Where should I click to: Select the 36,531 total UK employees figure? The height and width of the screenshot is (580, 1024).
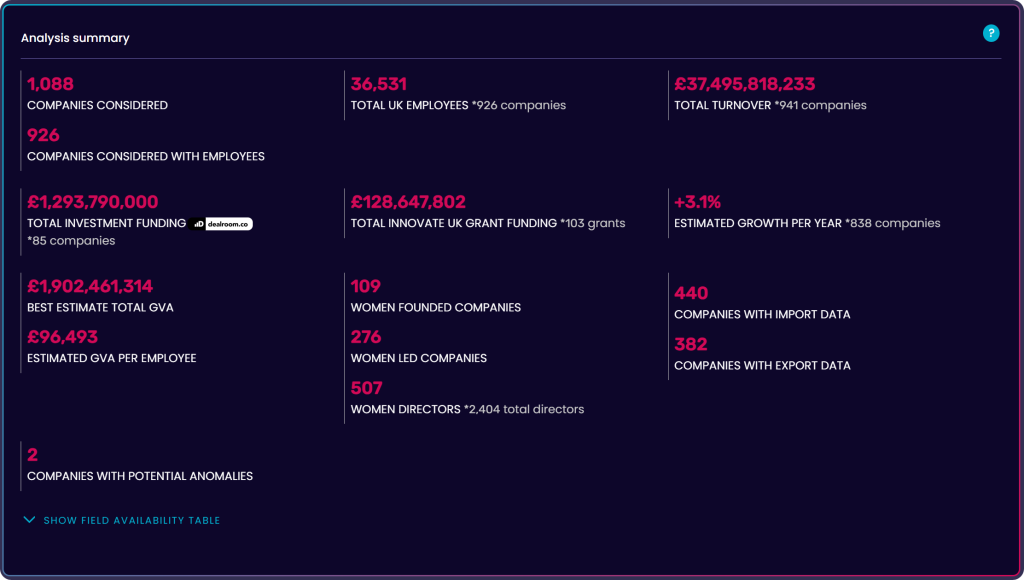378,84
